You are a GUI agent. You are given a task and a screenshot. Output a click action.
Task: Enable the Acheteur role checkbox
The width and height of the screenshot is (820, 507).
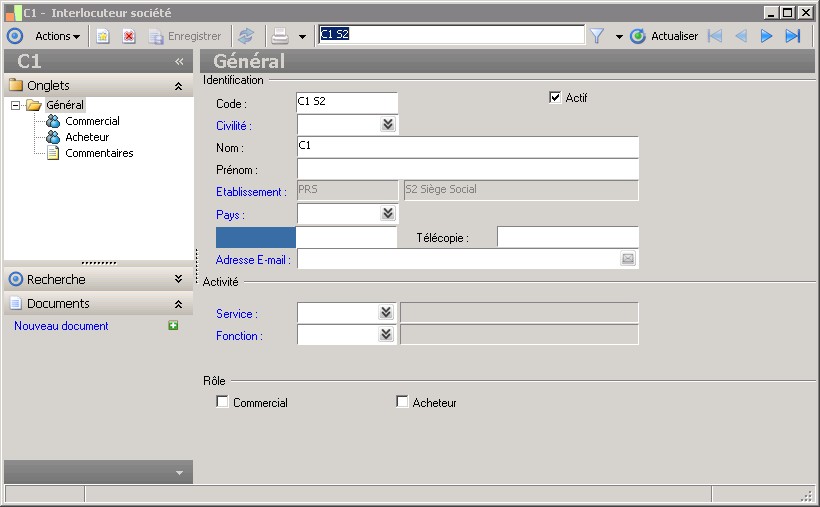click(402, 402)
